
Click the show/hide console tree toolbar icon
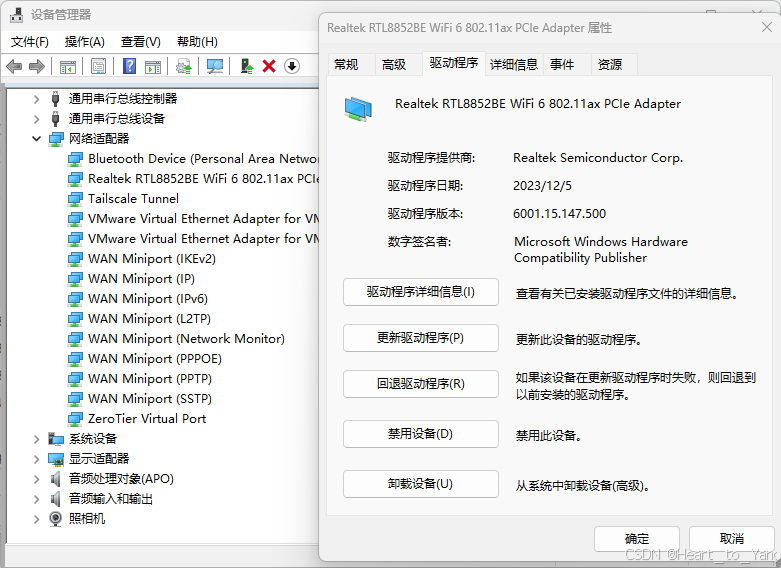pyautogui.click(x=68, y=66)
